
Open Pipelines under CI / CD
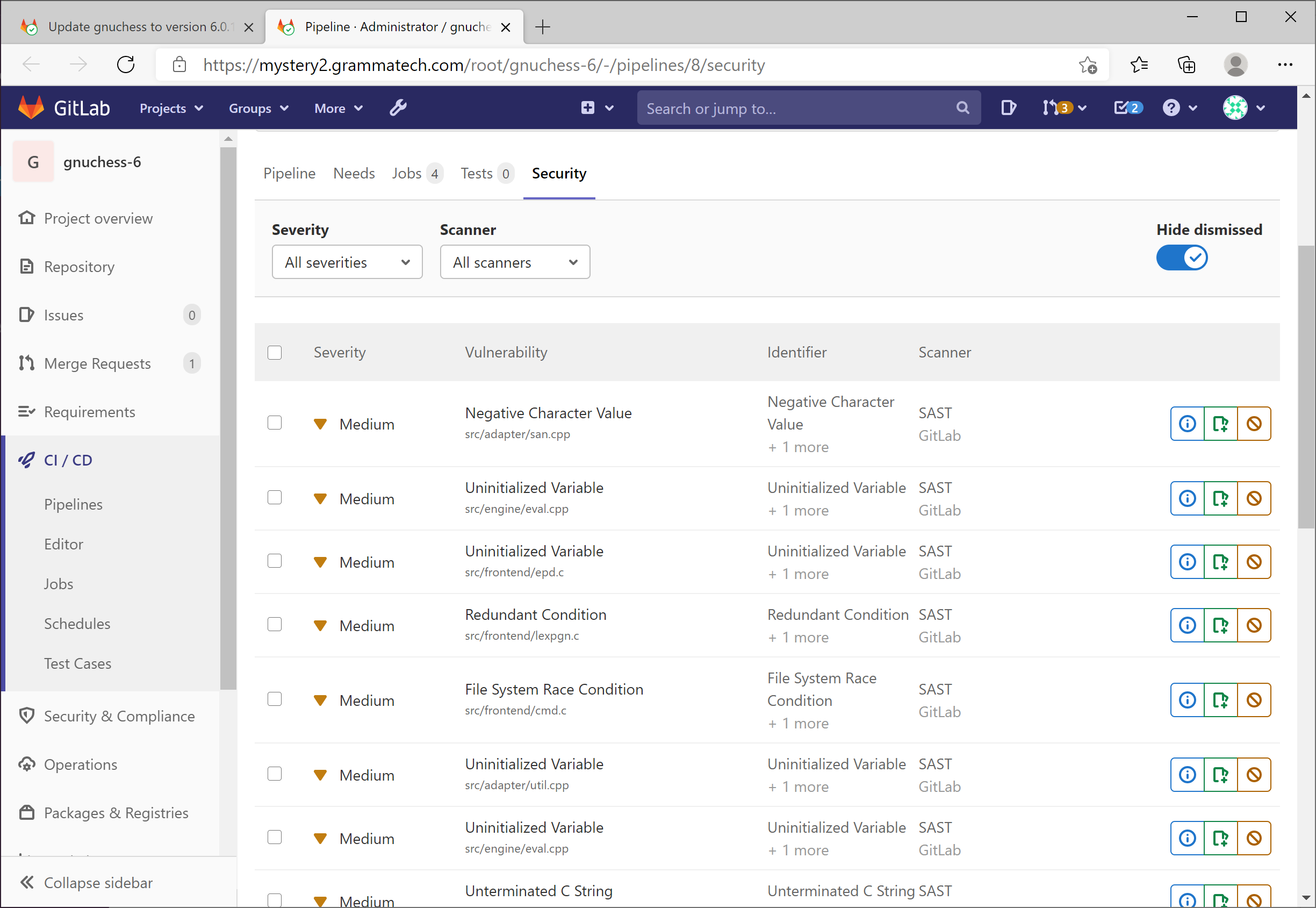click(74, 505)
